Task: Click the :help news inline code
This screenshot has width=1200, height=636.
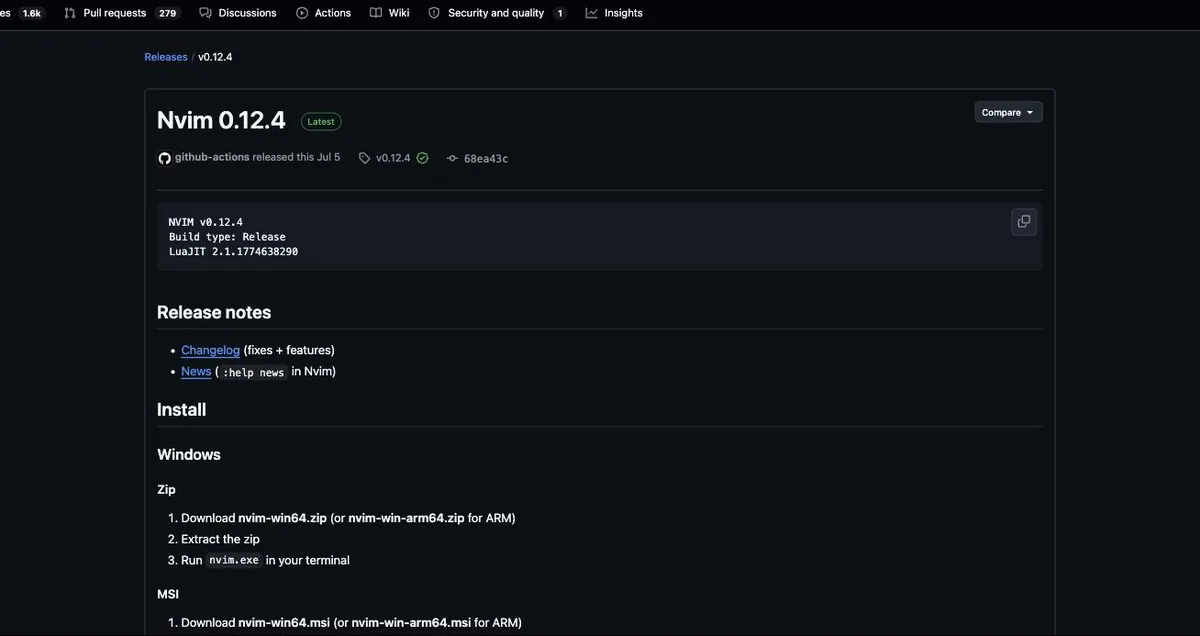Action: click(x=253, y=372)
